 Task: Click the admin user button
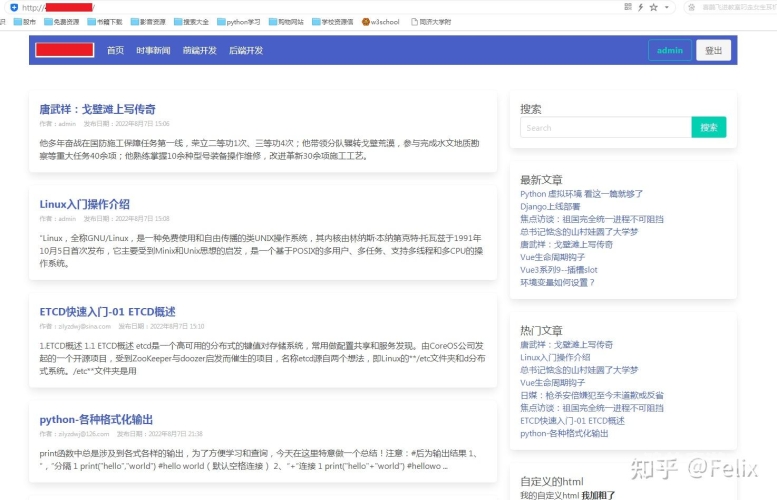[x=670, y=50]
